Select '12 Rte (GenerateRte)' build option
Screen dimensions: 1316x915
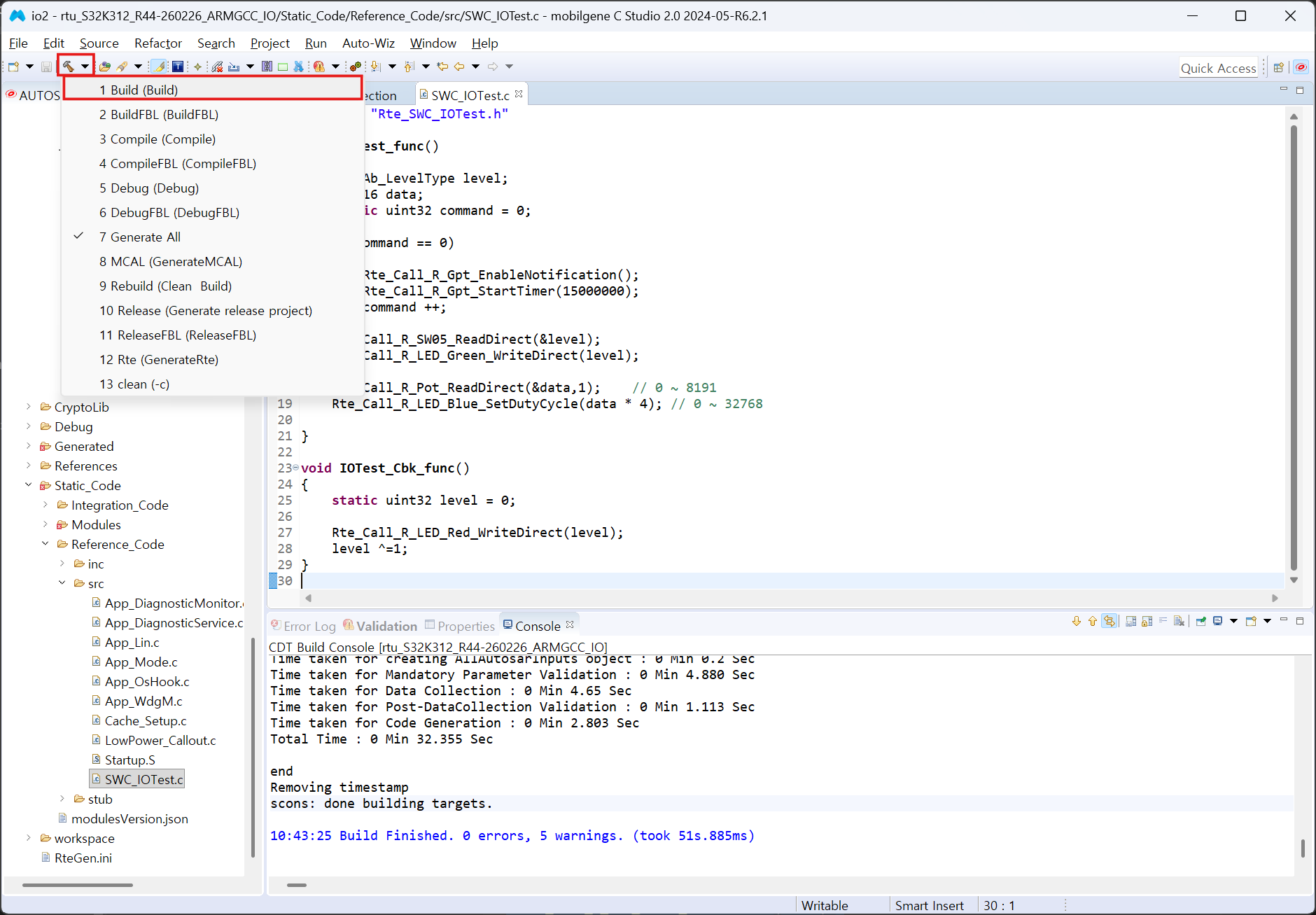(213, 360)
